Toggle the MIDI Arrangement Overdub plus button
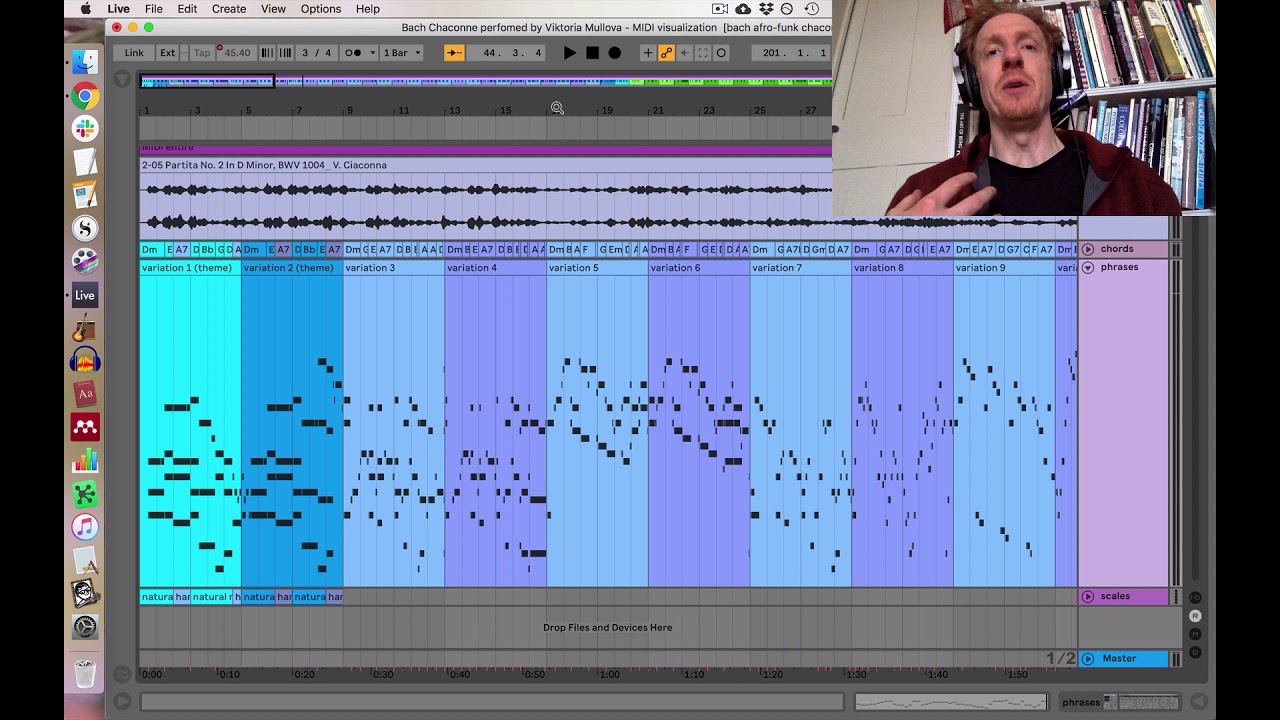The width and height of the screenshot is (1280, 720). (x=648, y=53)
